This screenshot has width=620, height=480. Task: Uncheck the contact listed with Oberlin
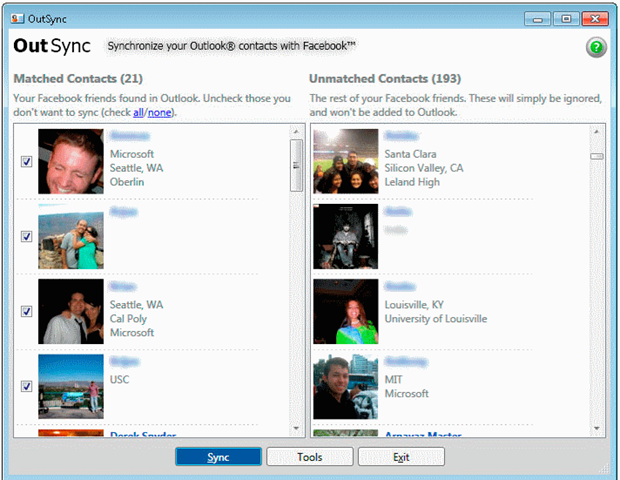26,162
